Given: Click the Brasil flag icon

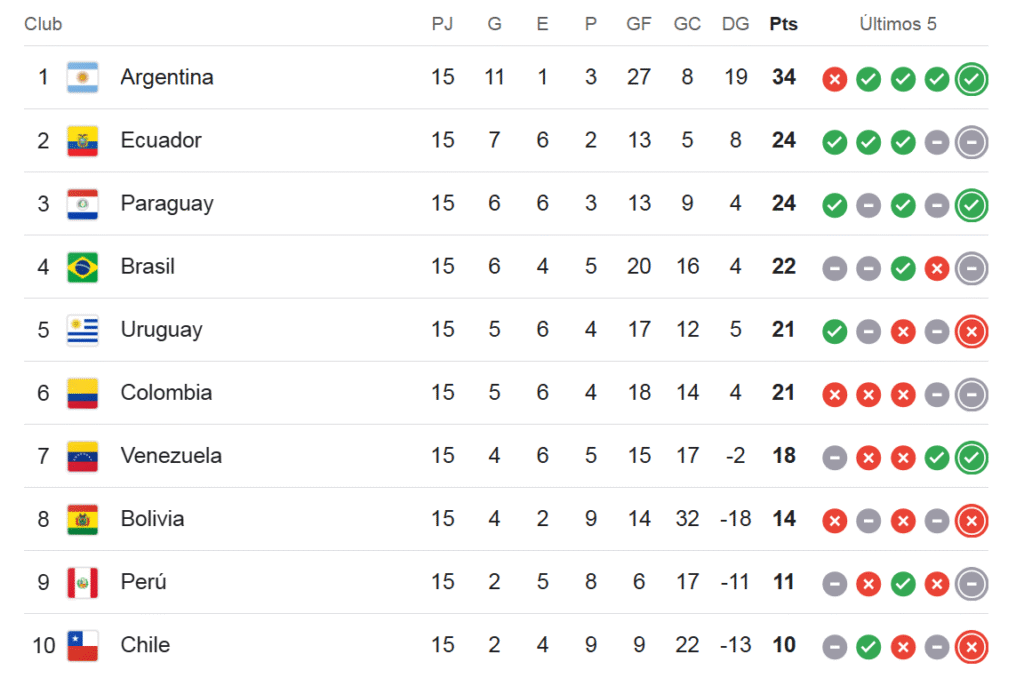Looking at the screenshot, I should [82, 267].
